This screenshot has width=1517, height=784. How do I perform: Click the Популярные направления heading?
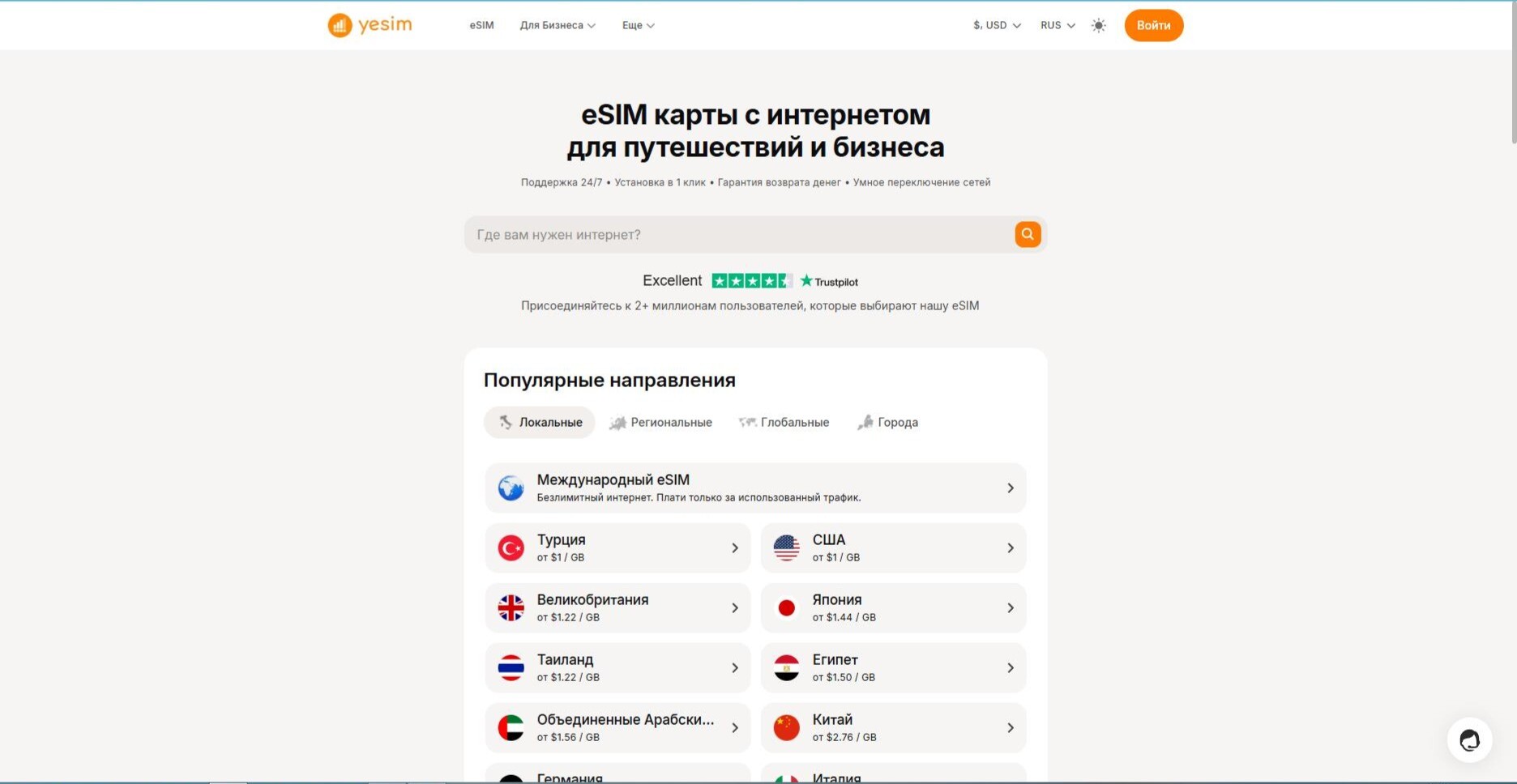pos(609,380)
